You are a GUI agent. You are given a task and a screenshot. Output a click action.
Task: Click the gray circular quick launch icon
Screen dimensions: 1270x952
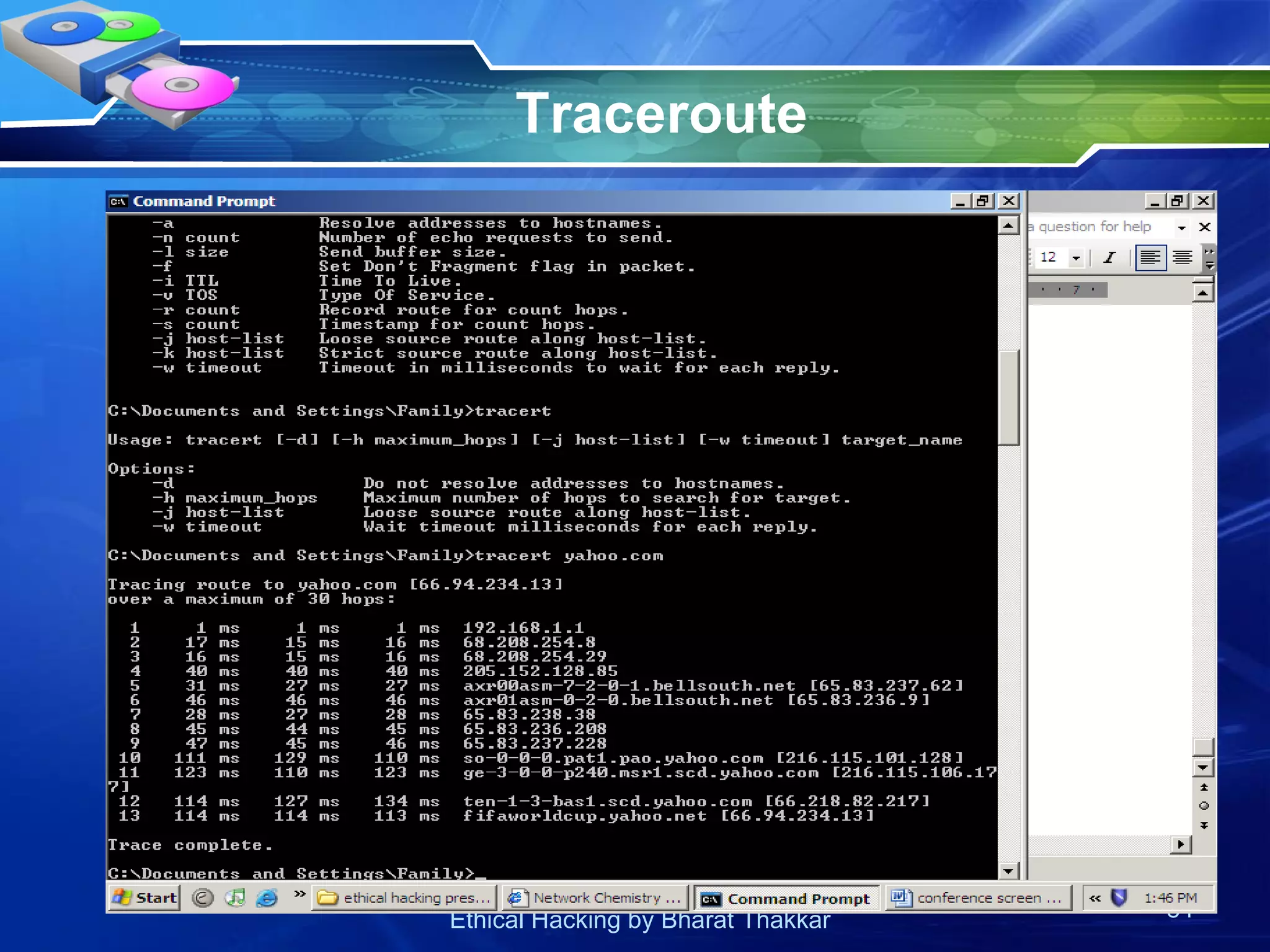203,897
